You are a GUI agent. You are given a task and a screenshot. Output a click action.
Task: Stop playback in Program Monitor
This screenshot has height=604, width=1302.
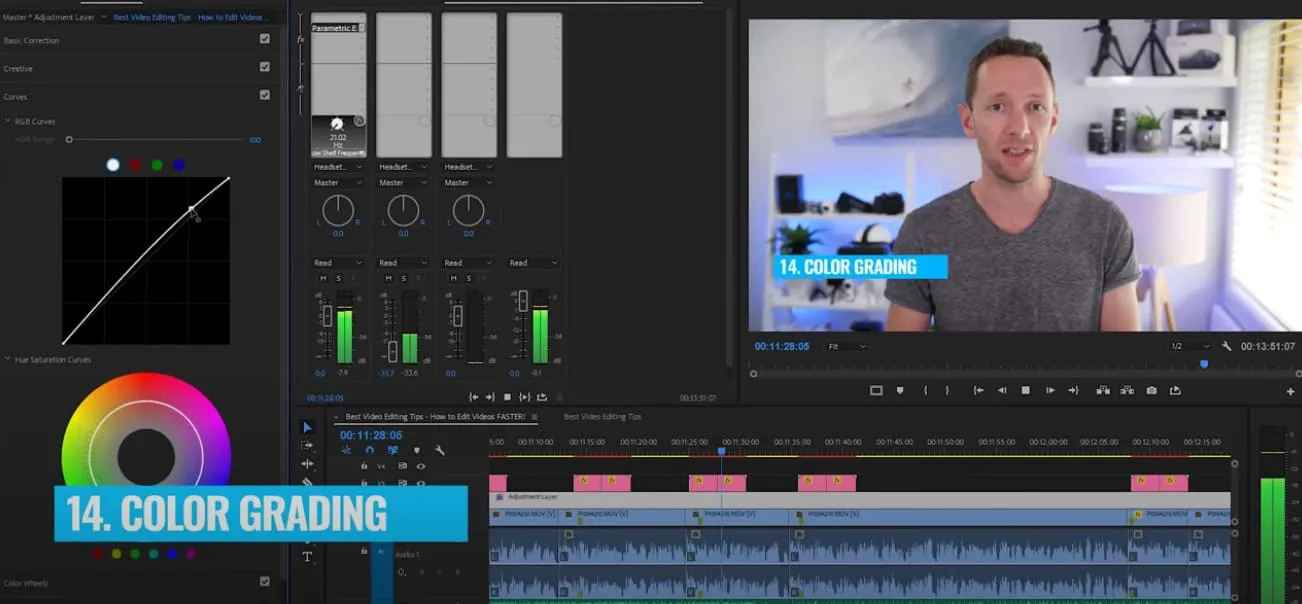coord(1025,390)
